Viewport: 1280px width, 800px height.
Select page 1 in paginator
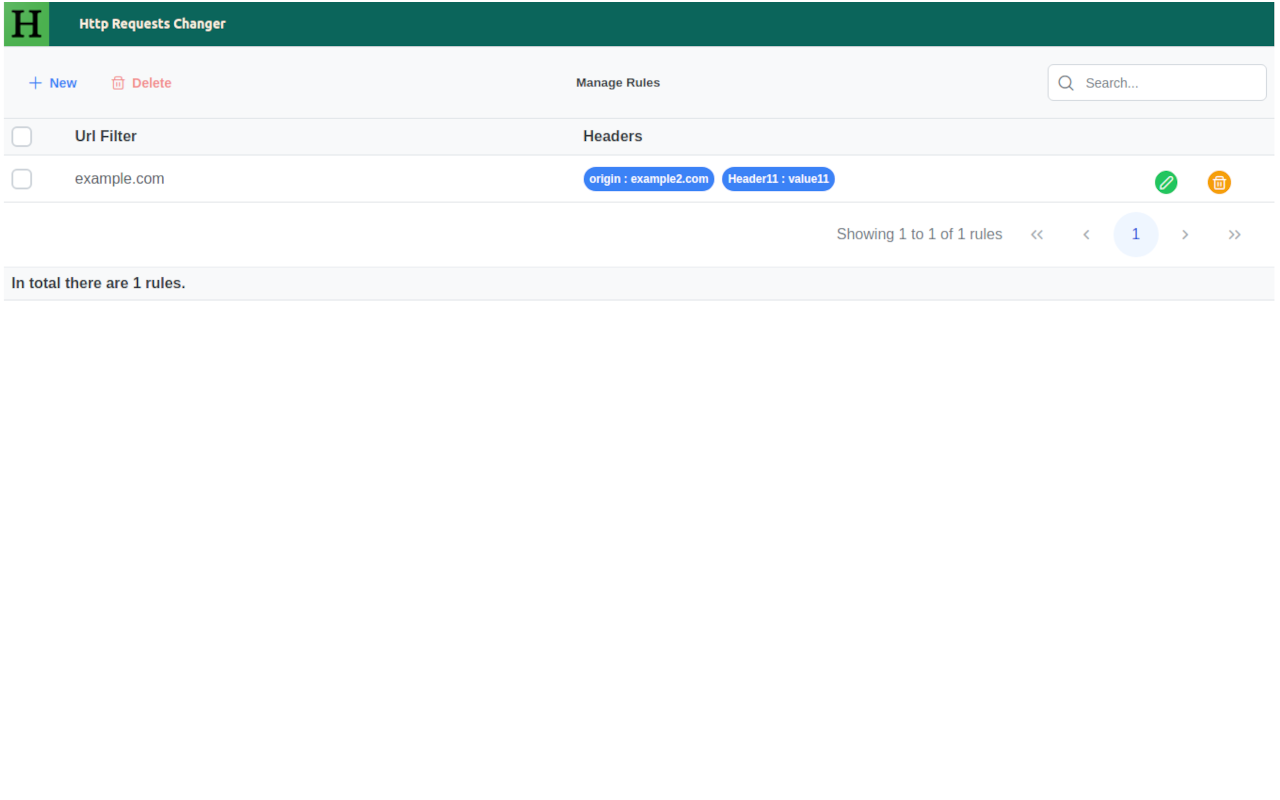(x=1136, y=235)
